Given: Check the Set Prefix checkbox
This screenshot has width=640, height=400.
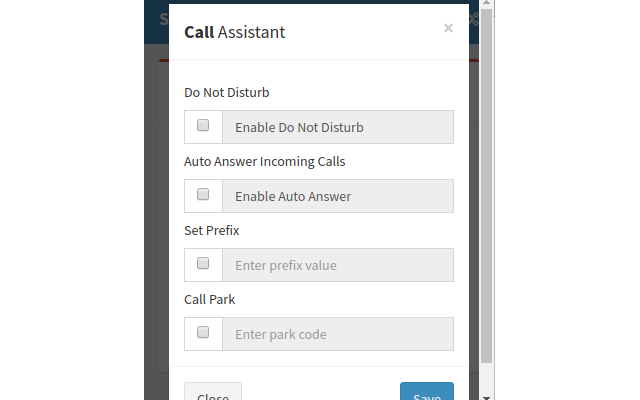Looking at the screenshot, I should 203,263.
